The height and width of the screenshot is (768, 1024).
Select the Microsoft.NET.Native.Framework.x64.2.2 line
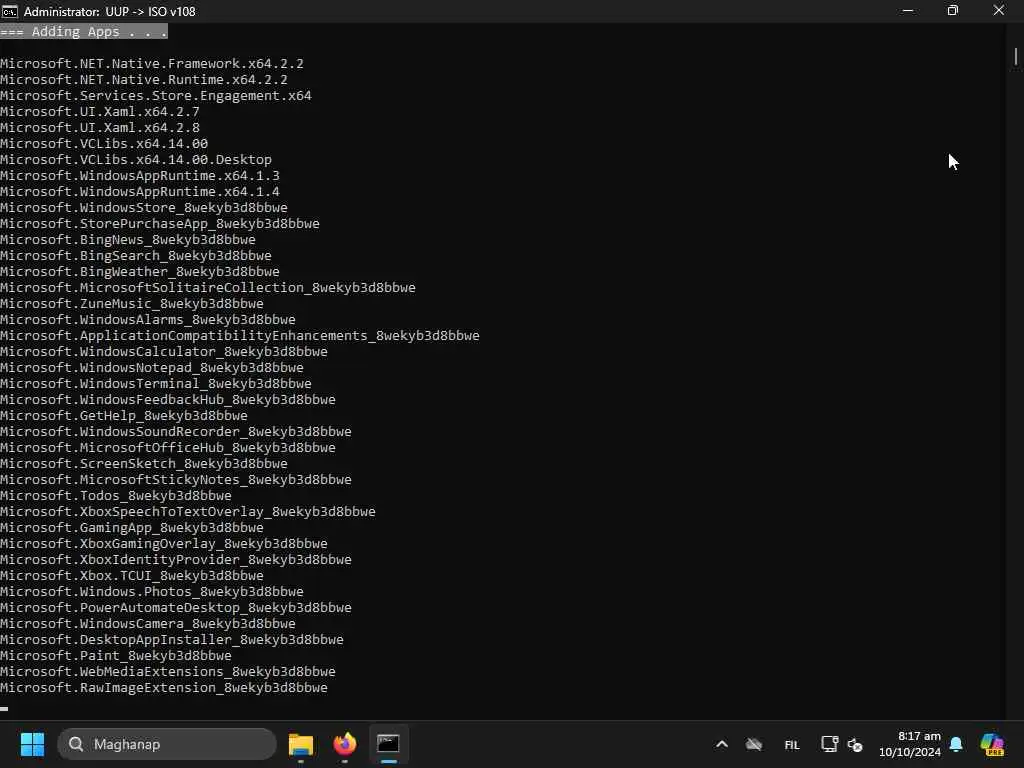[152, 63]
